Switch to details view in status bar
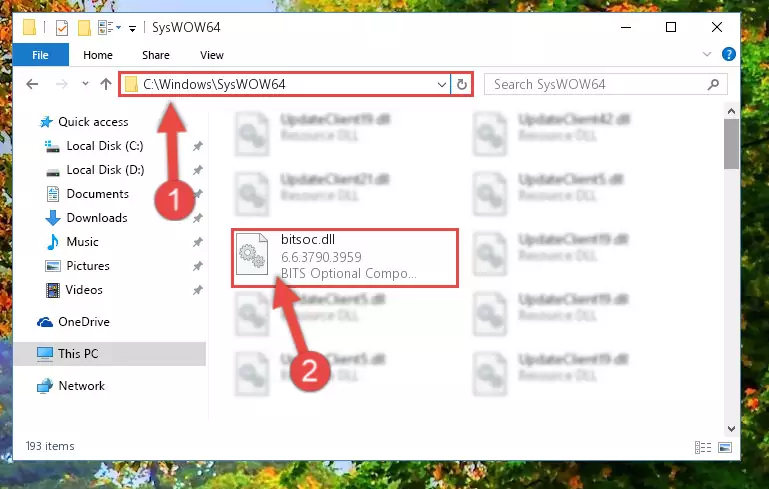 703,447
